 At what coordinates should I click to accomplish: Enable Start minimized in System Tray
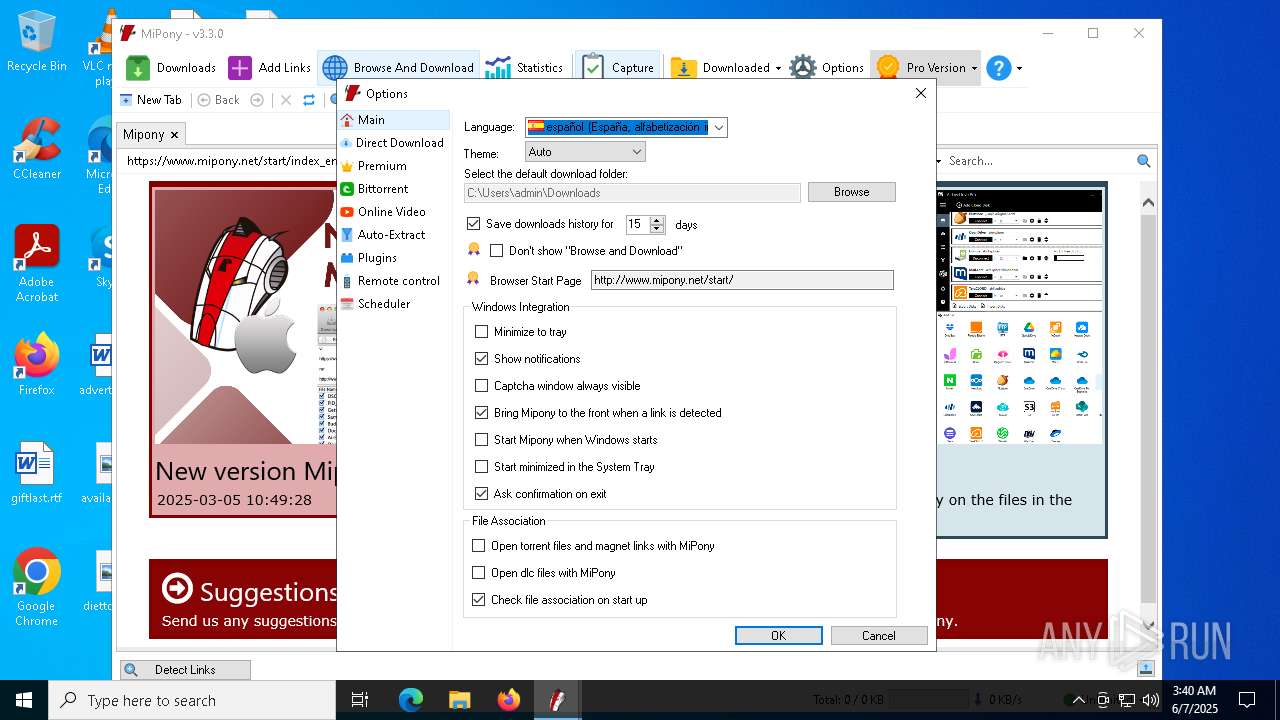(482, 467)
